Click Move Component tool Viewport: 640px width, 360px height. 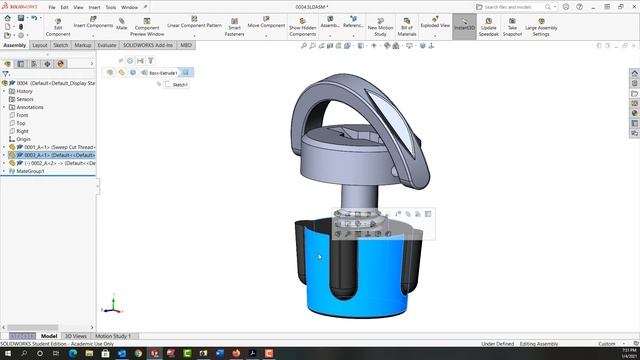click(x=266, y=22)
